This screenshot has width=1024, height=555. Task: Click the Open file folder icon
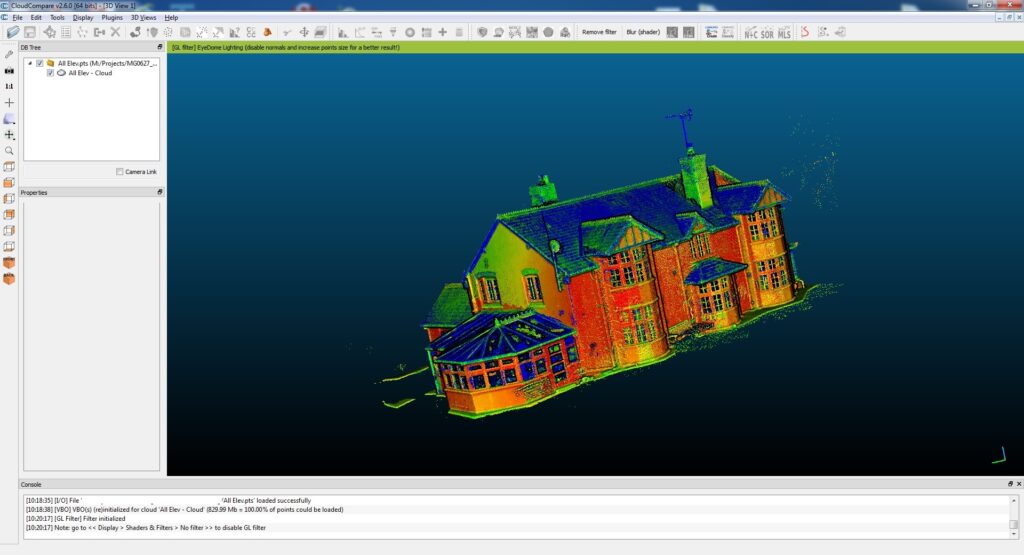click(x=13, y=32)
